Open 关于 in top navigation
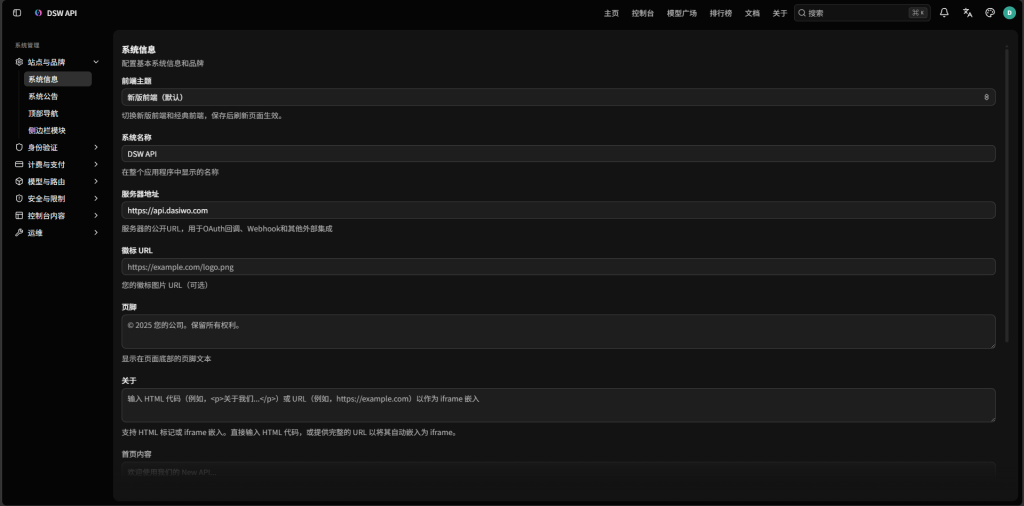 [780, 13]
